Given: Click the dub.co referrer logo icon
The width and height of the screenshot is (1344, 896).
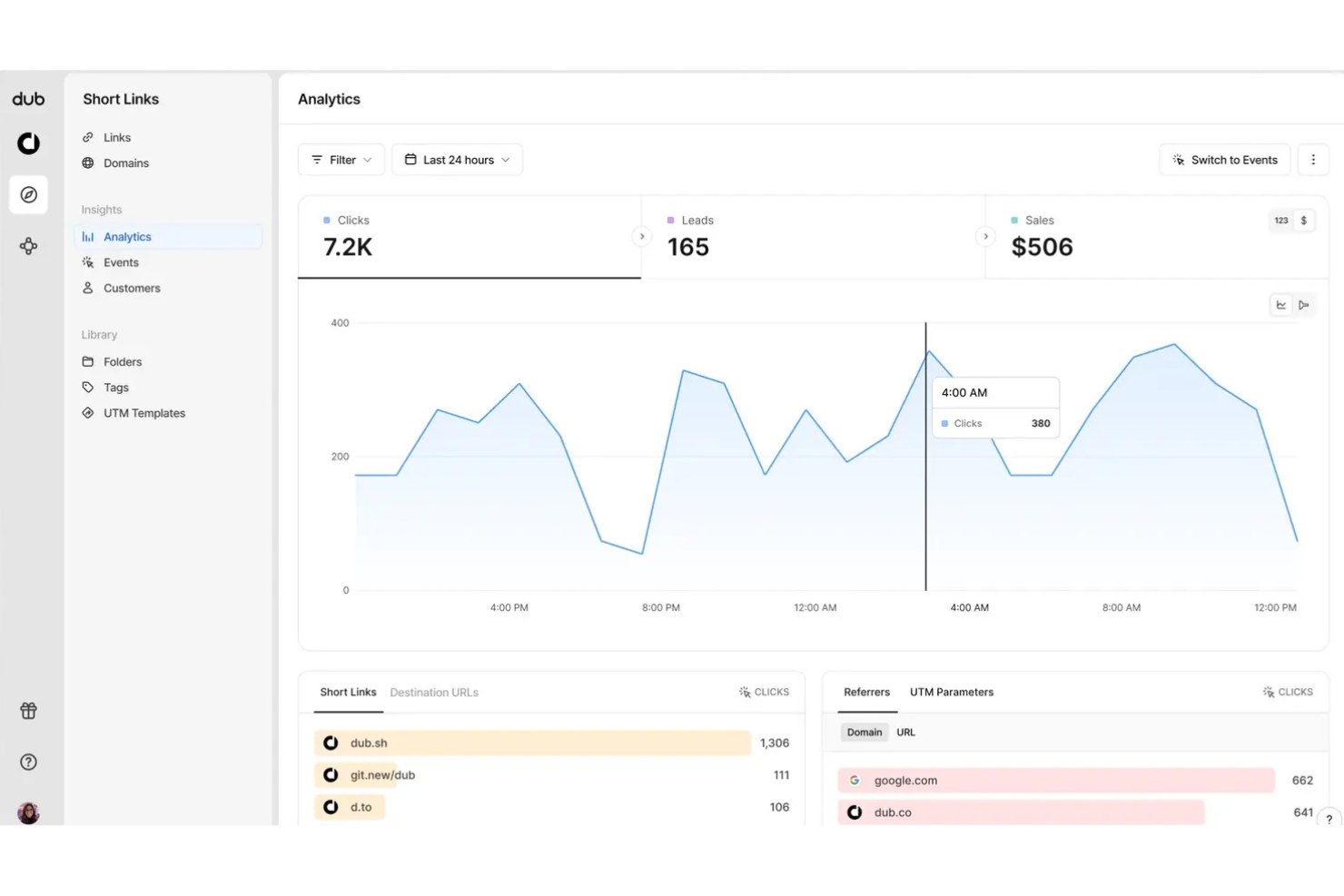Looking at the screenshot, I should 855,812.
